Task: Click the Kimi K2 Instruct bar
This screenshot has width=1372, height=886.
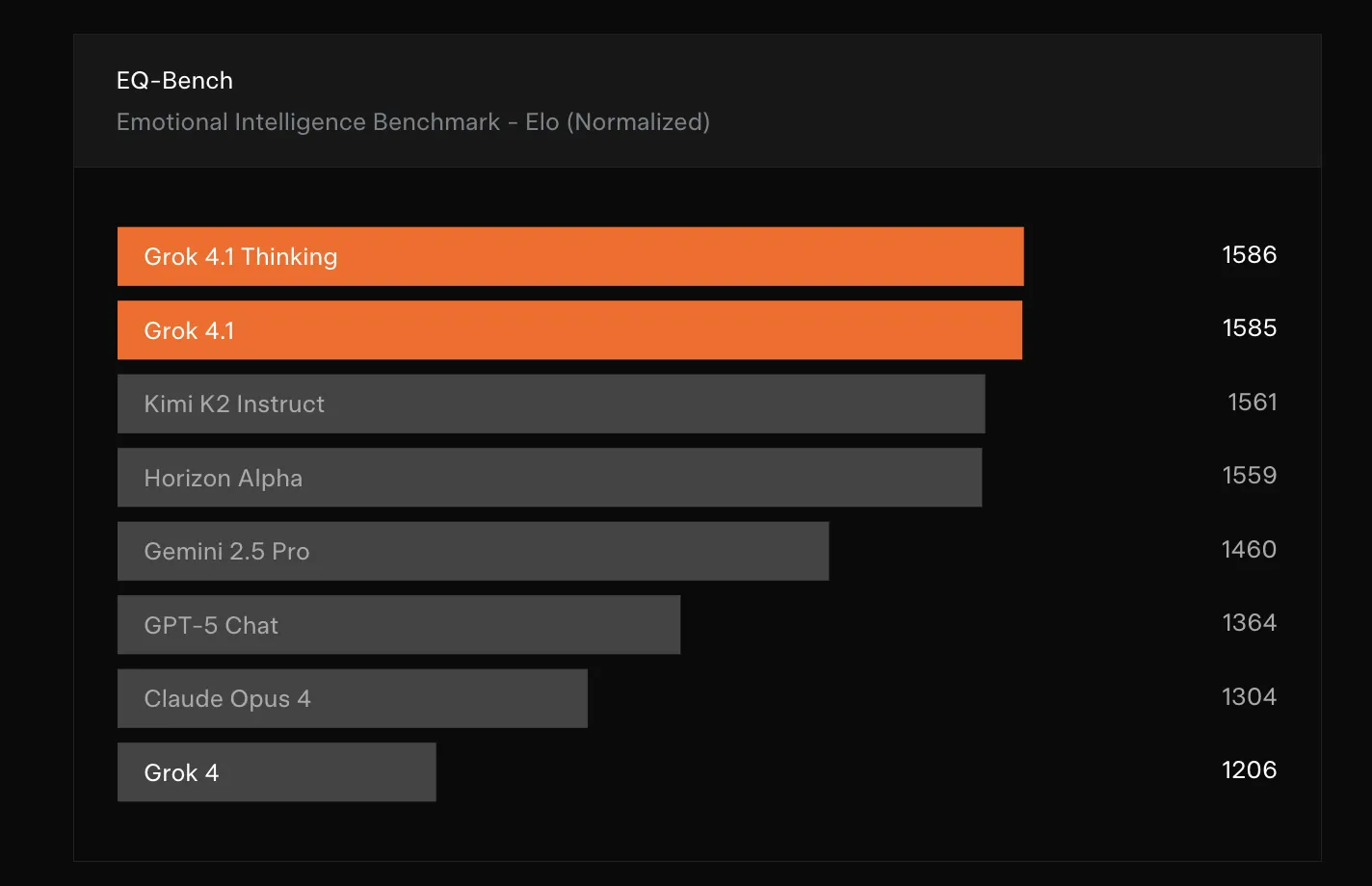Action: 550,404
